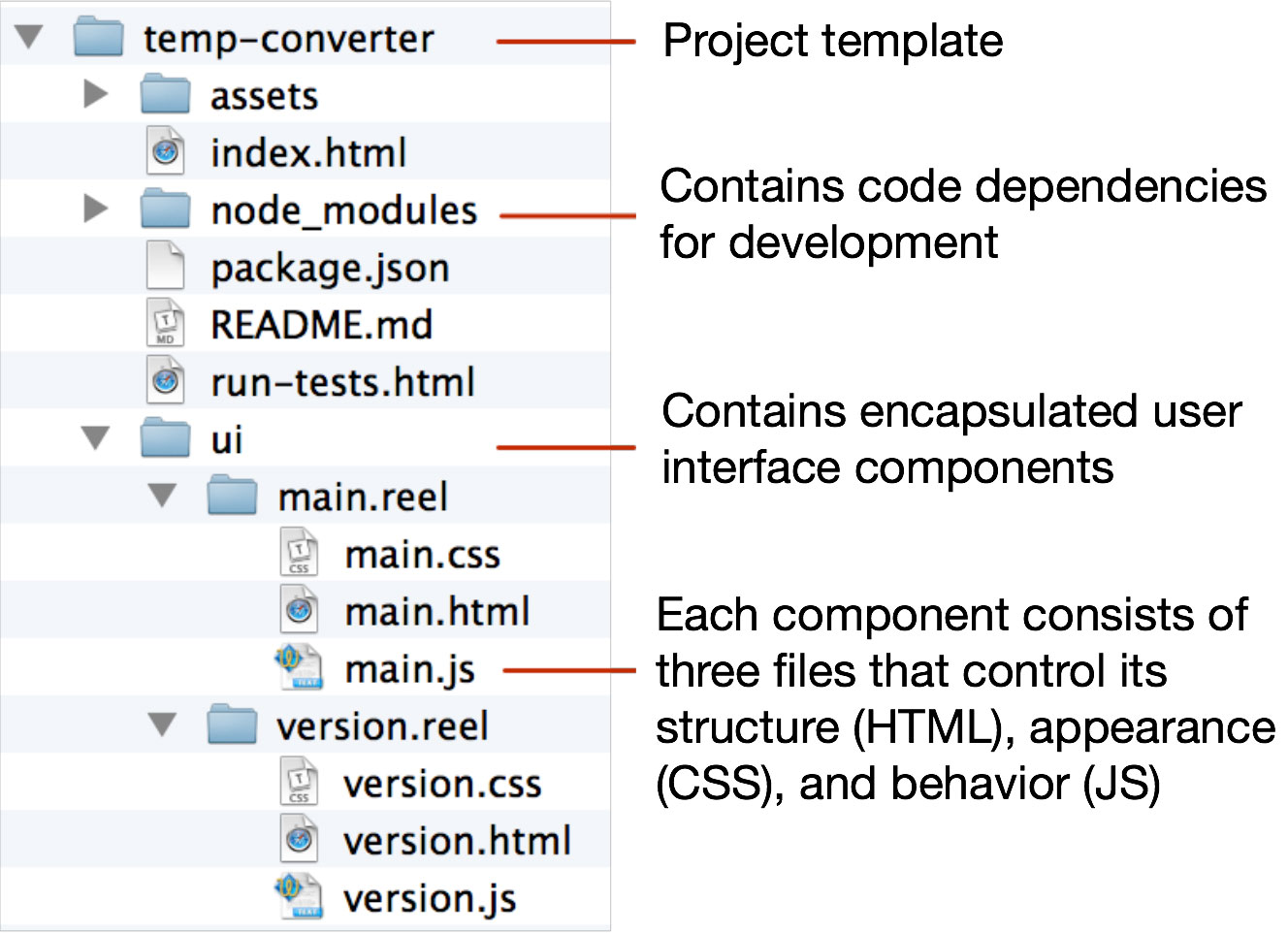Collapse the temp-converter folder disclosure triangle
The width and height of the screenshot is (1288, 933).
(x=28, y=38)
